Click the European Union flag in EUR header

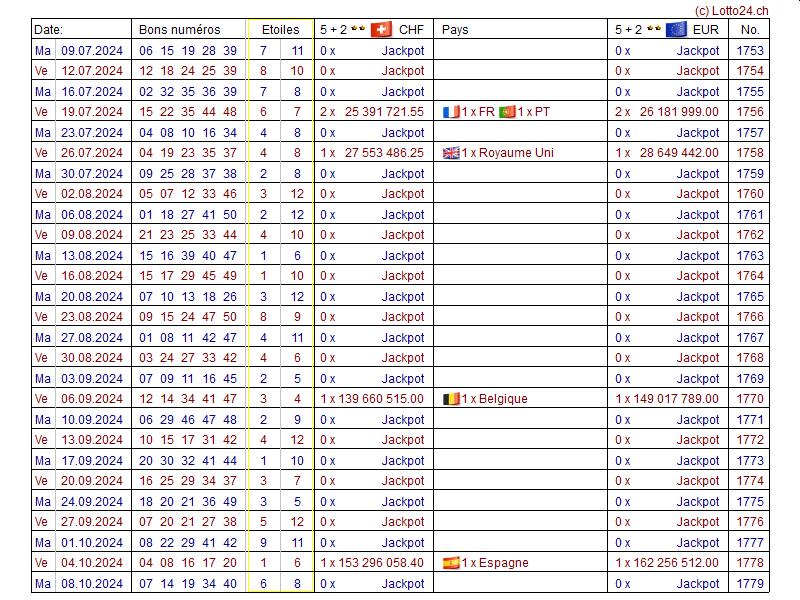click(x=676, y=29)
